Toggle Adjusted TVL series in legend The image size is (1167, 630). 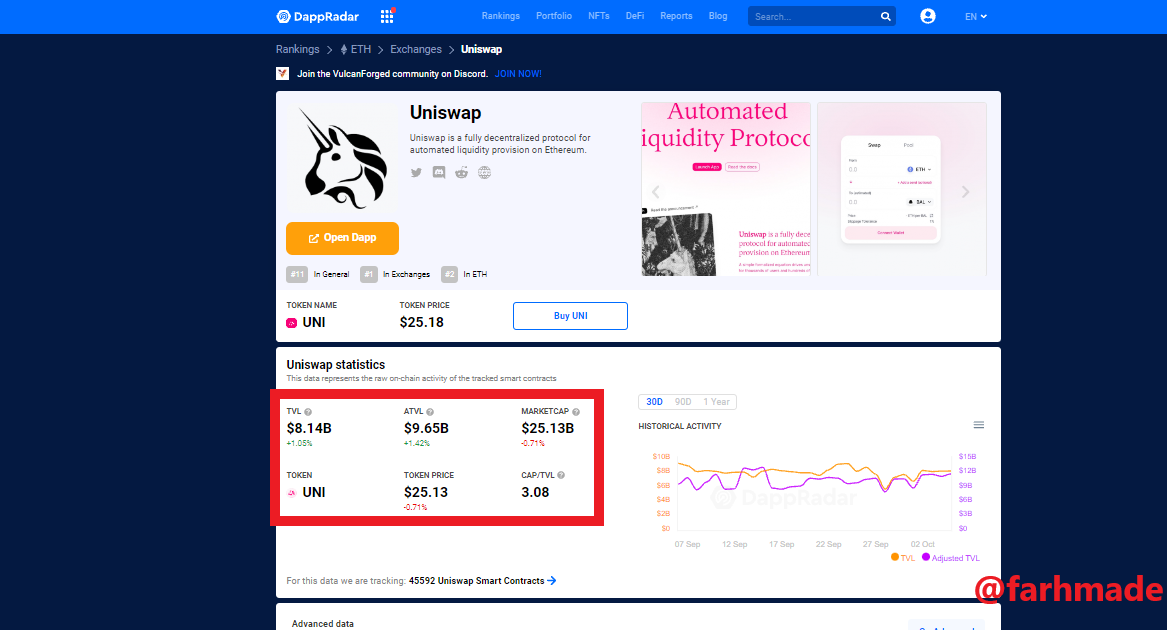click(x=950, y=558)
